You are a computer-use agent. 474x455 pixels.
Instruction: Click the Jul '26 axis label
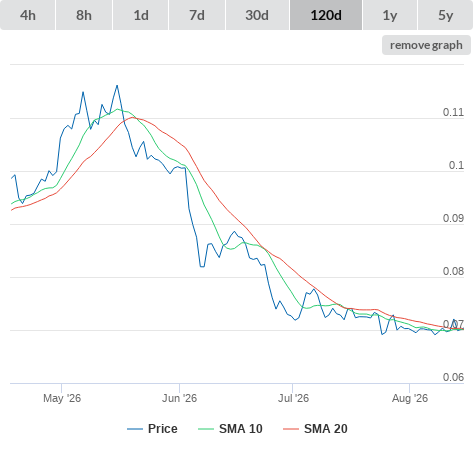293,398
